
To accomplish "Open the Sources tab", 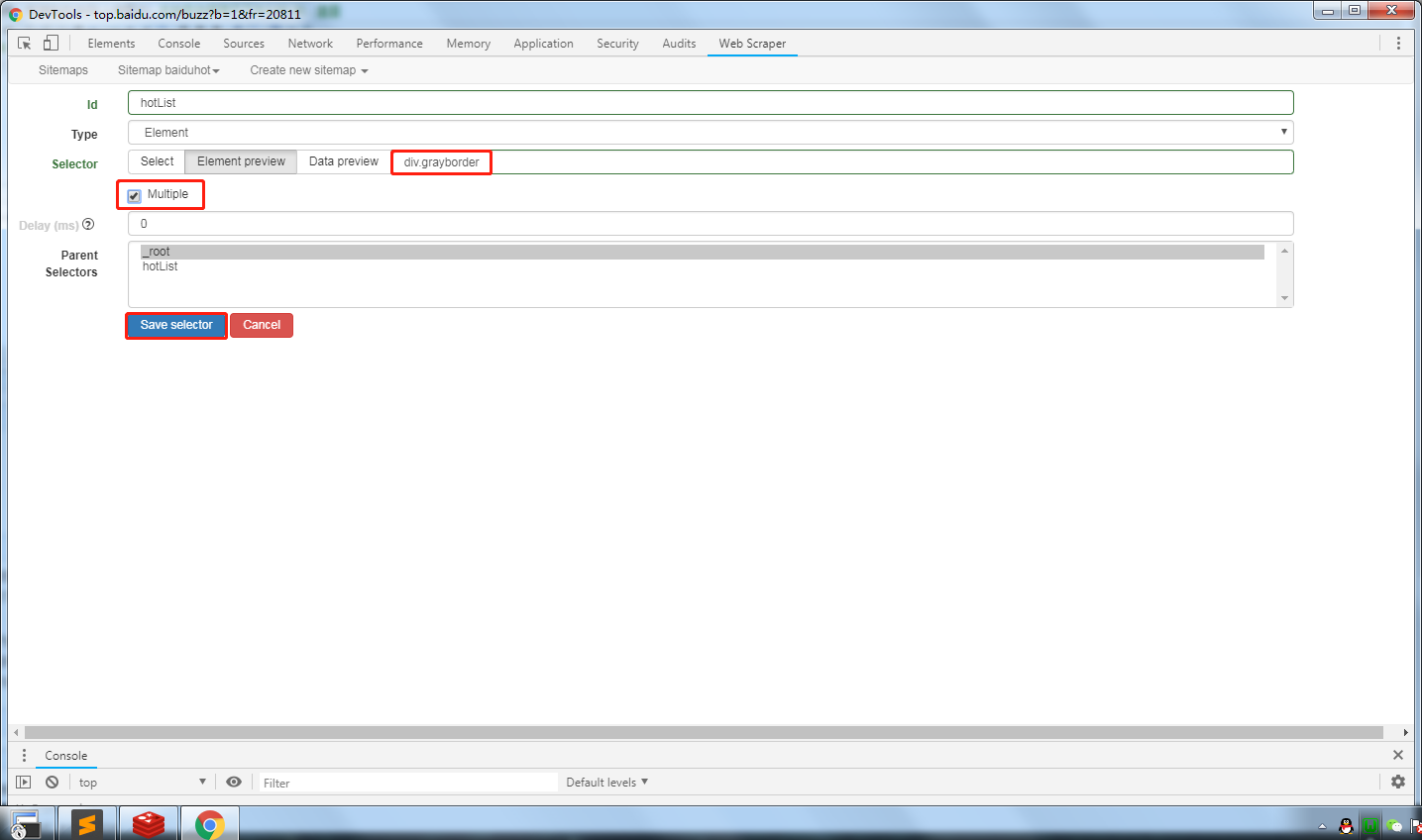I will 244,44.
